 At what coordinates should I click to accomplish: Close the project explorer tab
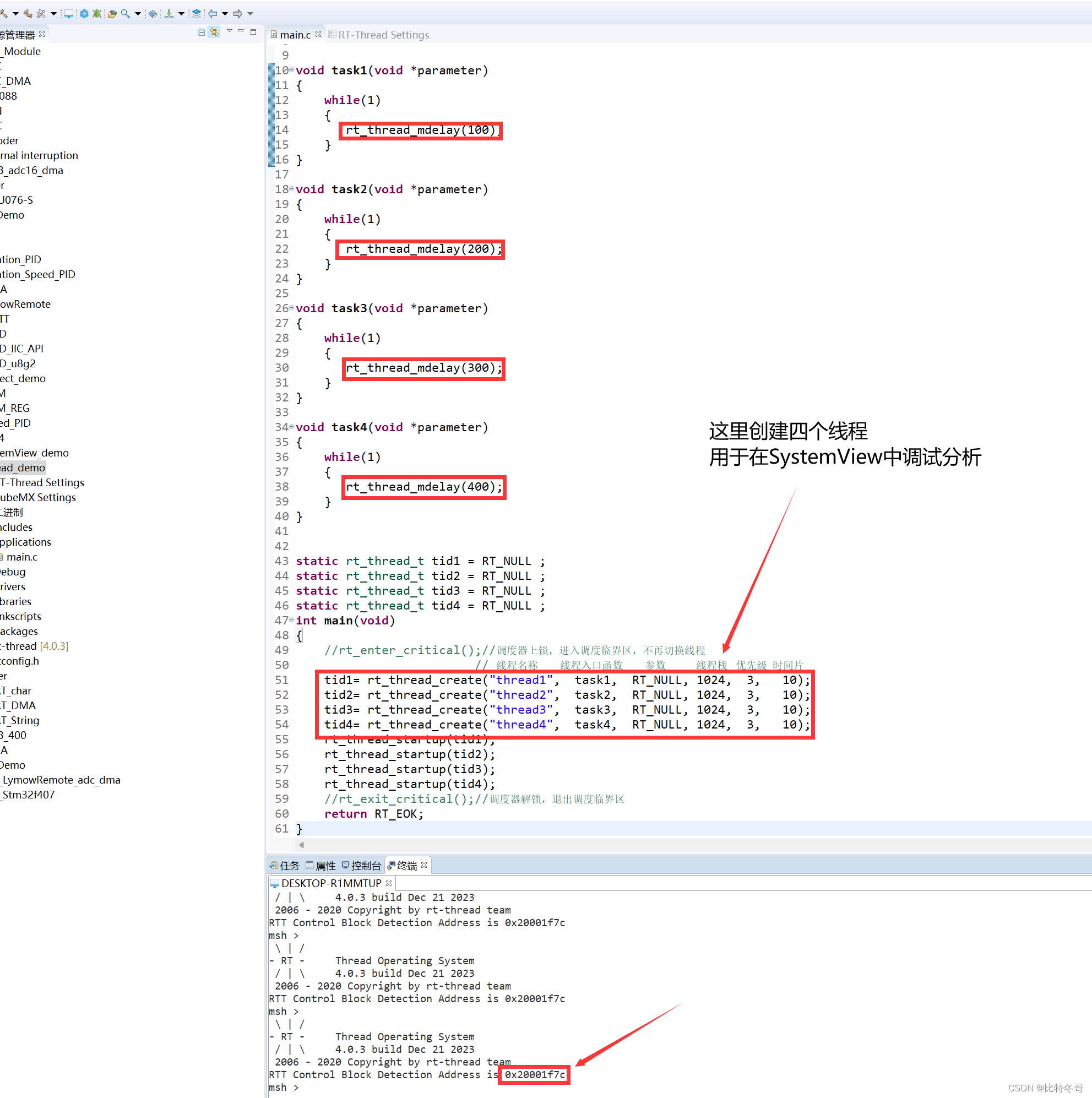pyautogui.click(x=42, y=34)
